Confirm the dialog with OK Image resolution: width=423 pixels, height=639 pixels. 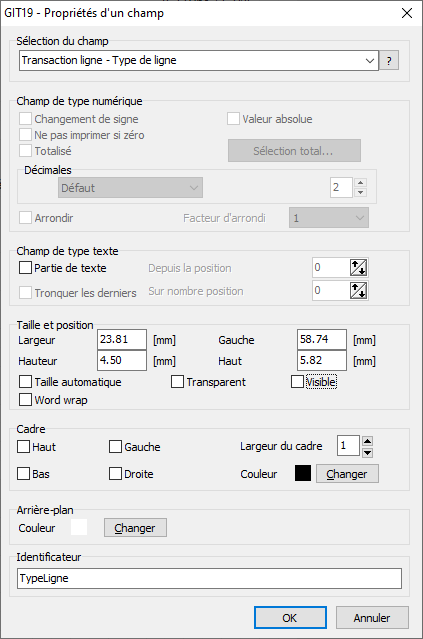pyautogui.click(x=290, y=618)
